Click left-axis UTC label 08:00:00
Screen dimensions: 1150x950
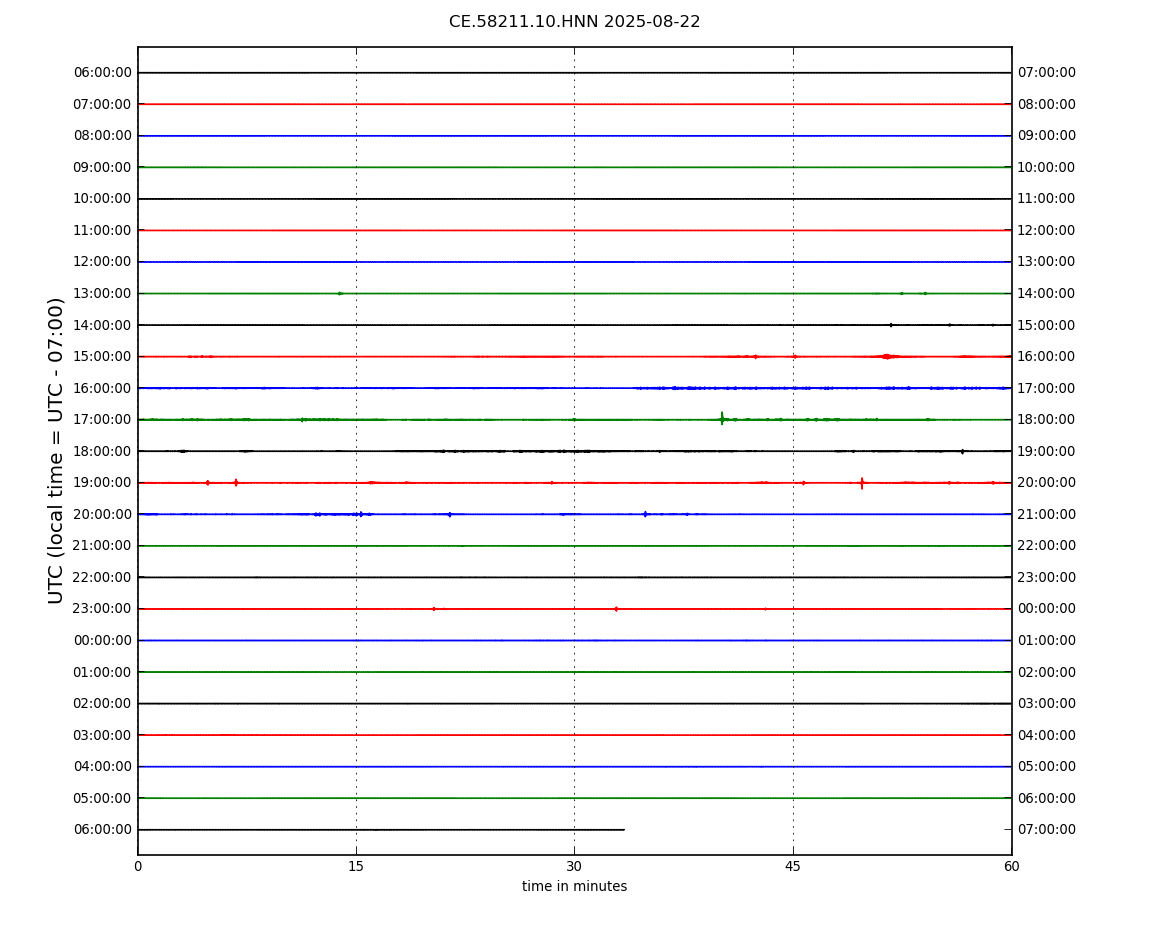[x=102, y=136]
